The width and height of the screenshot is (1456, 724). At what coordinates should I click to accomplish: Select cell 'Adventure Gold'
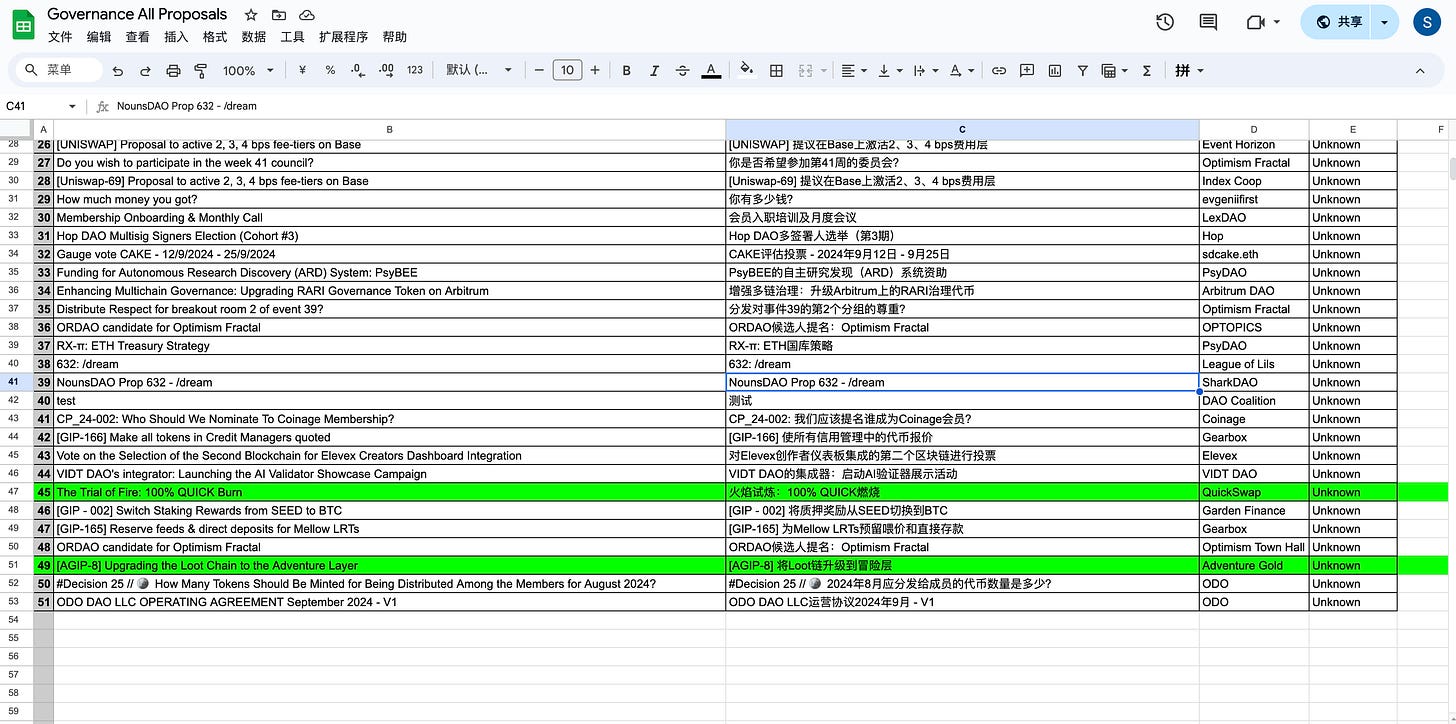[x=1254, y=565]
